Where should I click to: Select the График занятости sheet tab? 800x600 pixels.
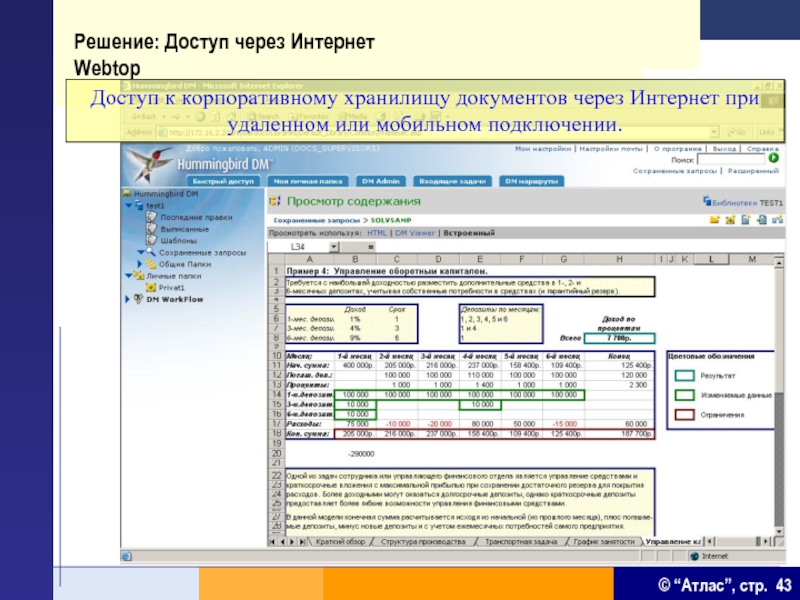[x=604, y=542]
